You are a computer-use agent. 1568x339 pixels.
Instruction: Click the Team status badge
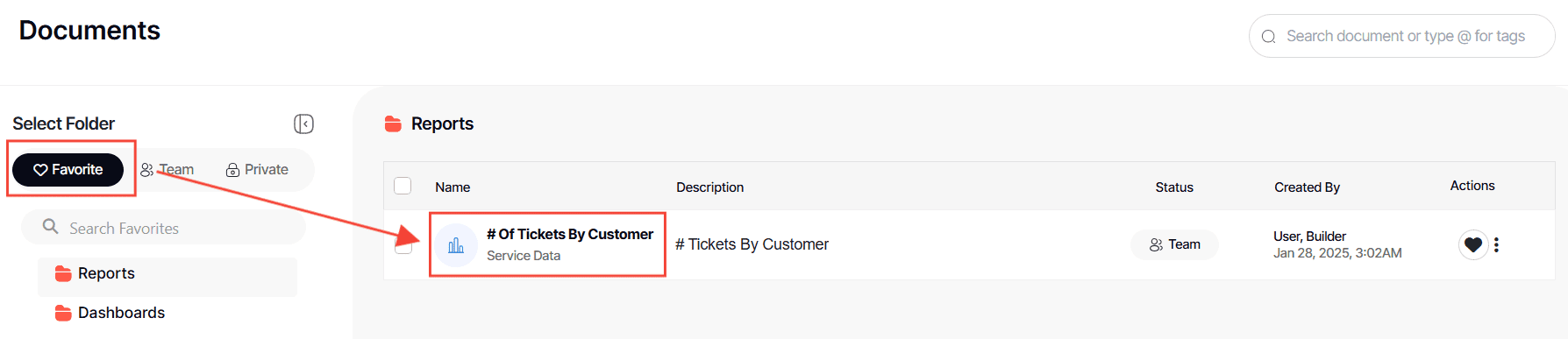[x=1175, y=244]
